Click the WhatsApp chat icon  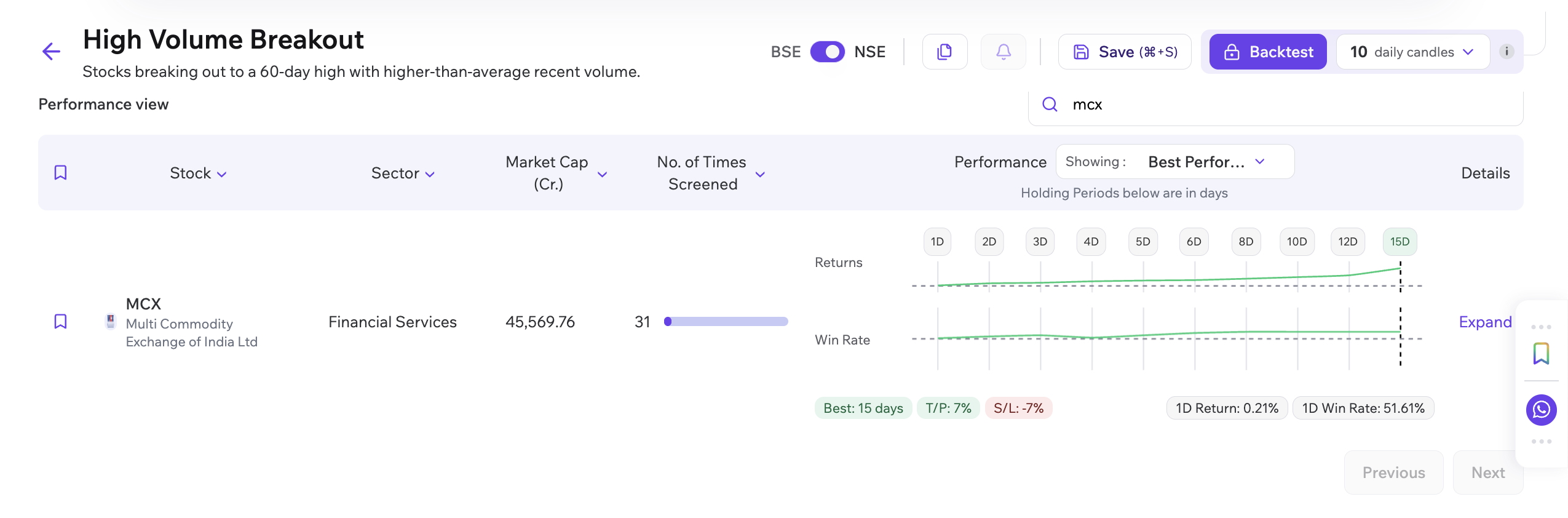pos(1541,410)
